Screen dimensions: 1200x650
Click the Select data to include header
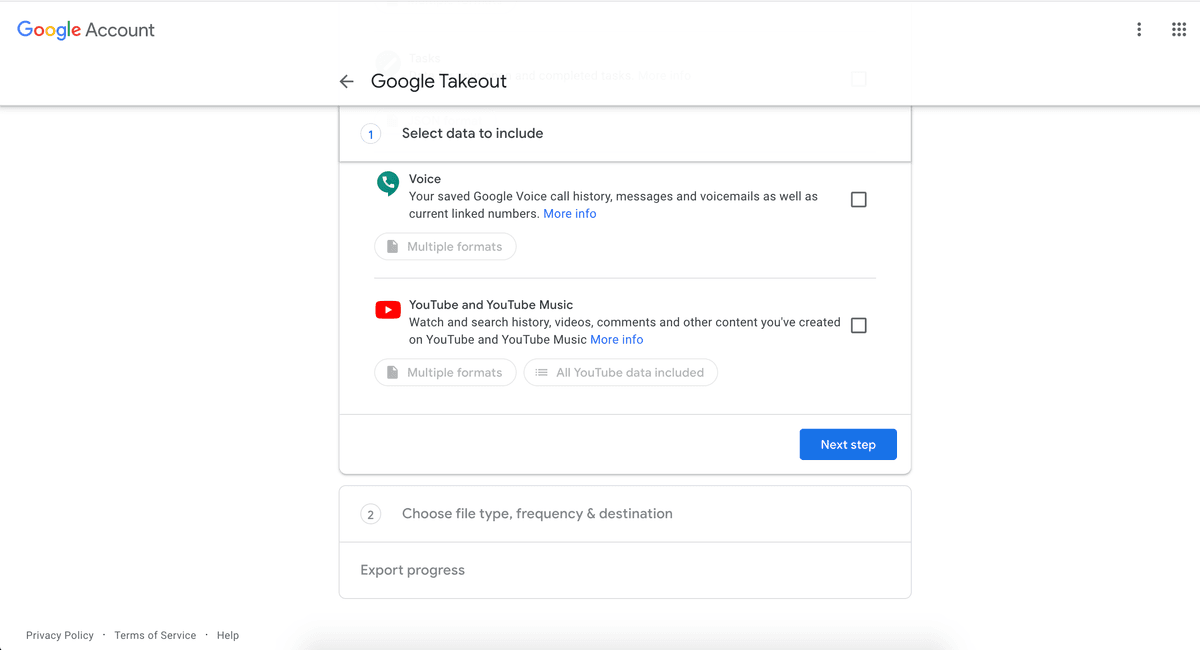click(472, 134)
